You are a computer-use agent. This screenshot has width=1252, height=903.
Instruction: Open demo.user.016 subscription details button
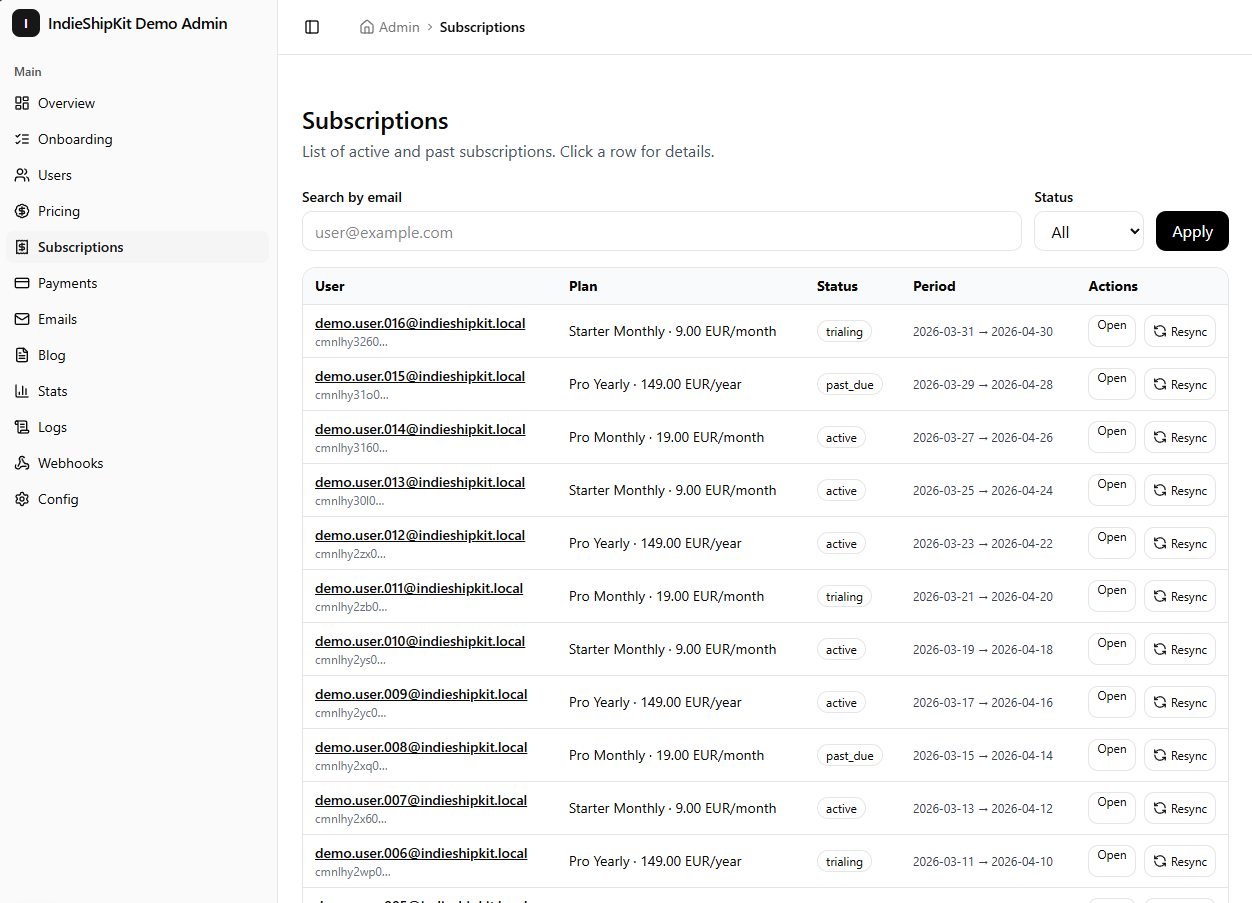point(1112,331)
